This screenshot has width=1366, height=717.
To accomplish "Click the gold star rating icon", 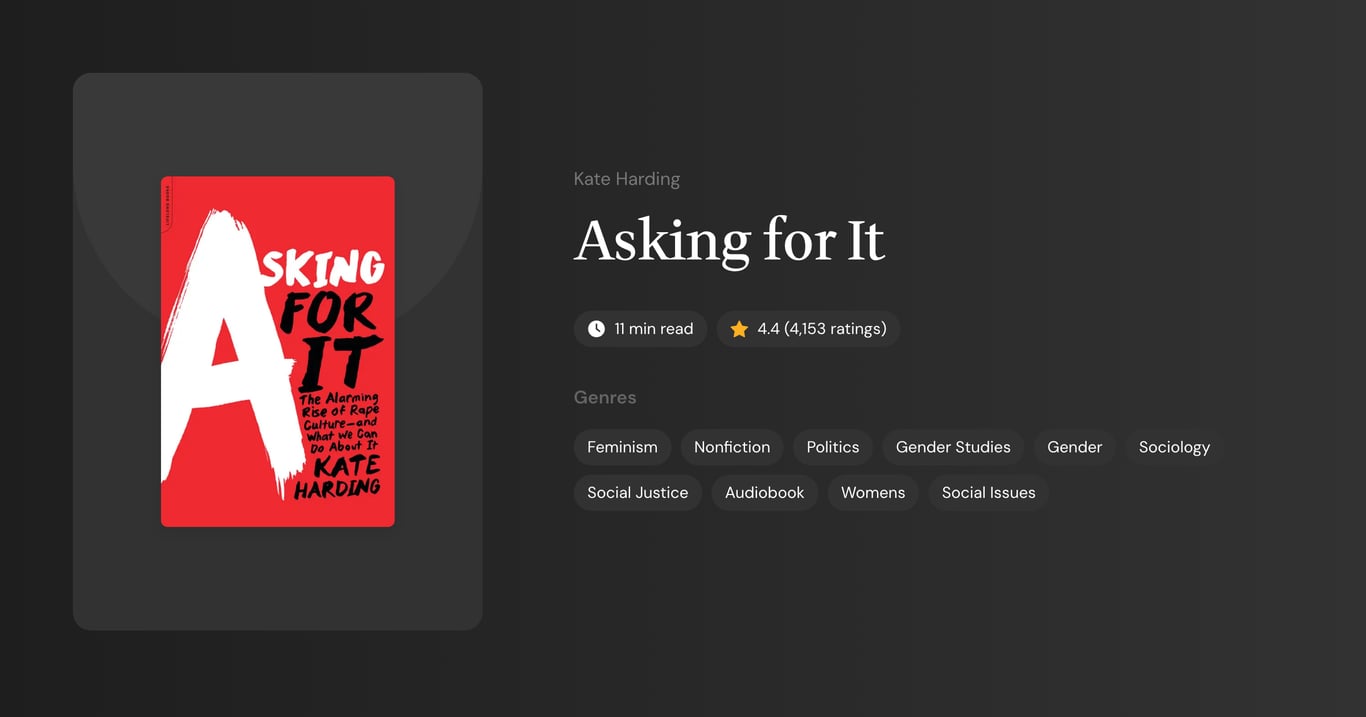I will [x=739, y=329].
